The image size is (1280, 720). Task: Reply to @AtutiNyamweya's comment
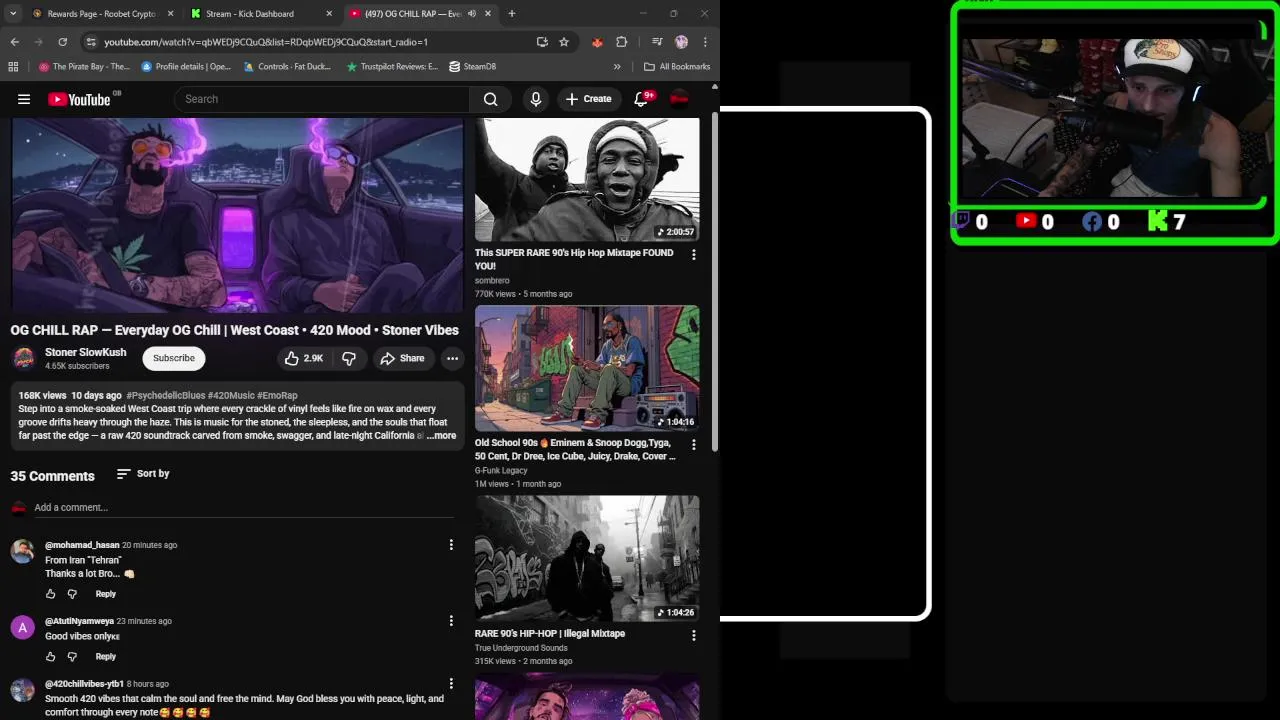[x=105, y=657]
